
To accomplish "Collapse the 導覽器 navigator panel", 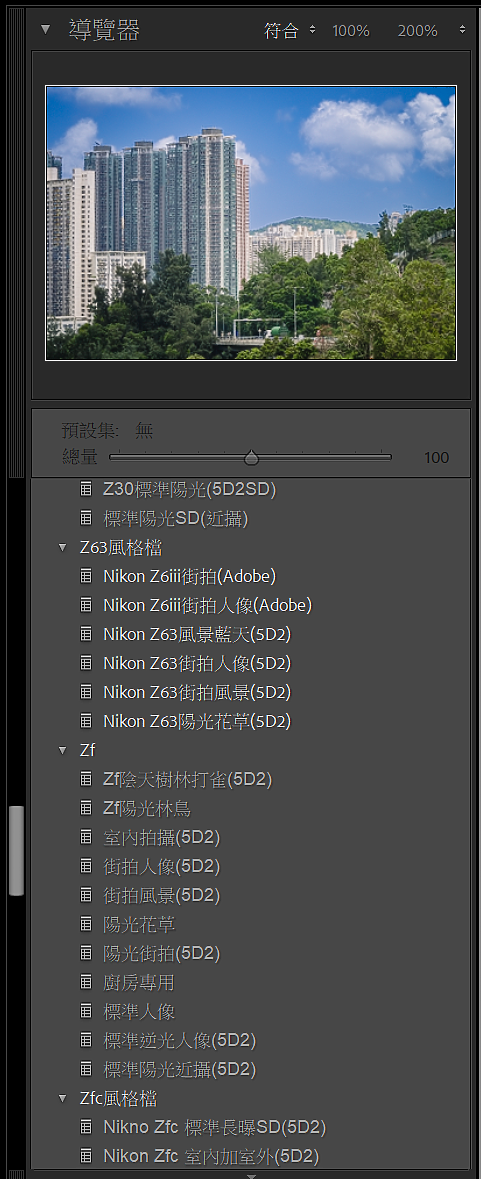I will point(46,30).
